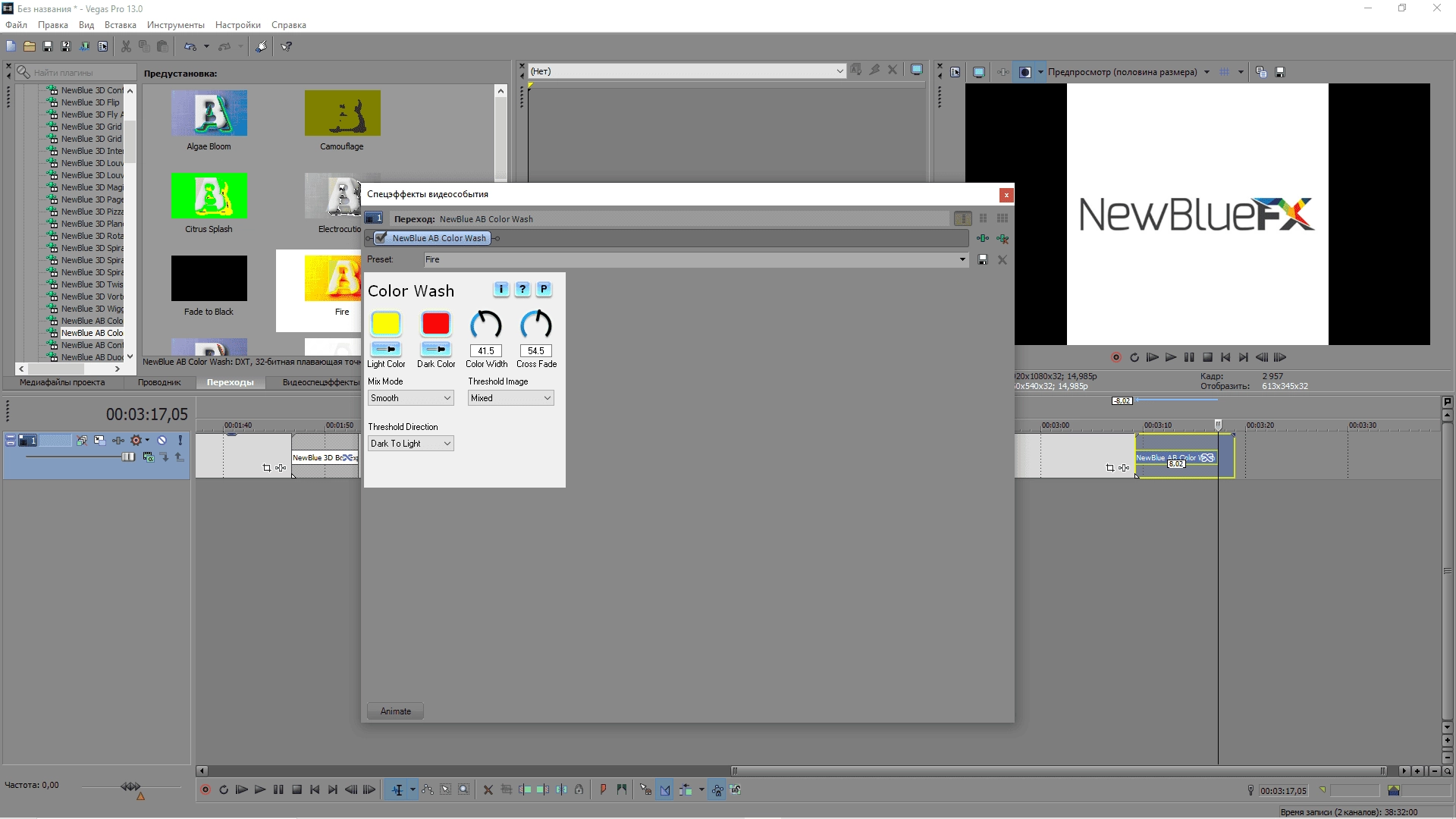Click the Insert Marker flag icon
Image resolution: width=1456 pixels, height=819 pixels.
tap(603, 789)
